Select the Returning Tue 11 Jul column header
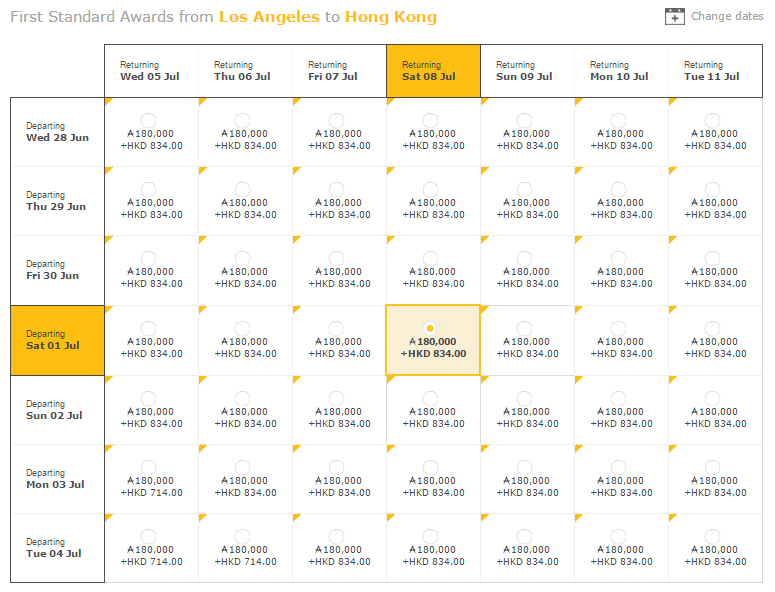This screenshot has height=592, width=775. (x=715, y=71)
